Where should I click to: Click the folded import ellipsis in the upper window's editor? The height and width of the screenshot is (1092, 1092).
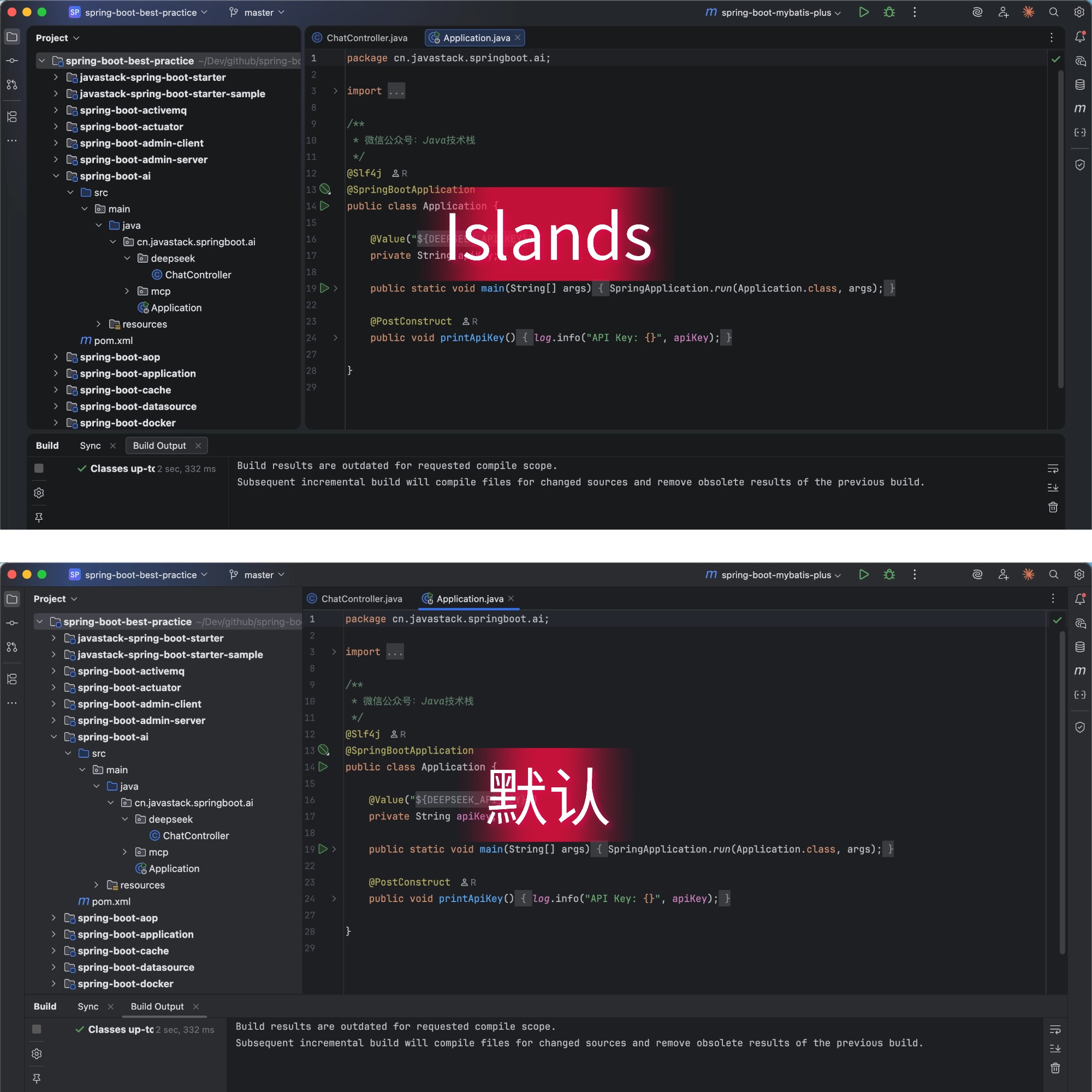point(396,91)
